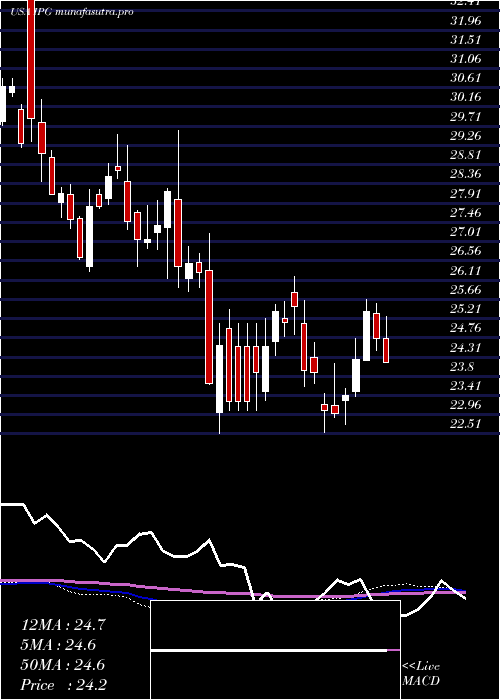Click the 'Price : 24.2' readout
The image size is (500, 700).
click(63, 684)
